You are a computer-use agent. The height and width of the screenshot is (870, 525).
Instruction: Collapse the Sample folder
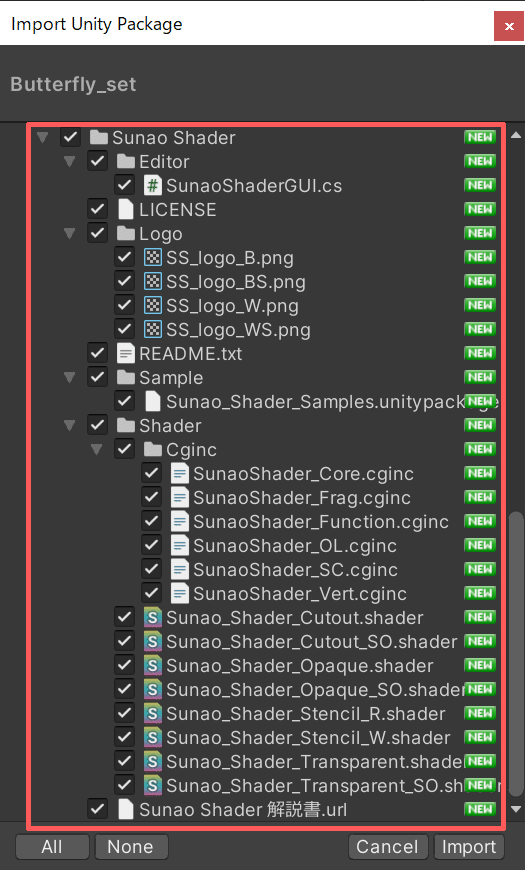tap(70, 378)
